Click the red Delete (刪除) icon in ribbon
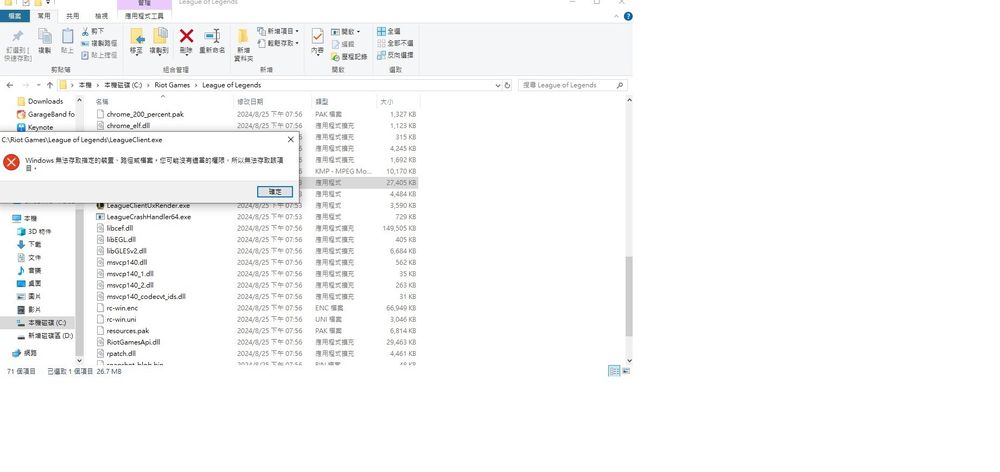1000x472 pixels. point(186,40)
